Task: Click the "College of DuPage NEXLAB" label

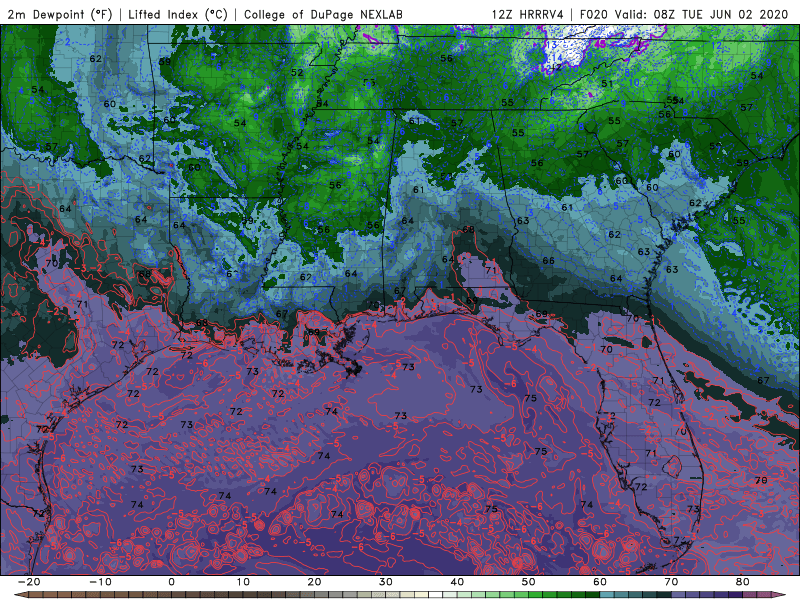Action: 323,14
